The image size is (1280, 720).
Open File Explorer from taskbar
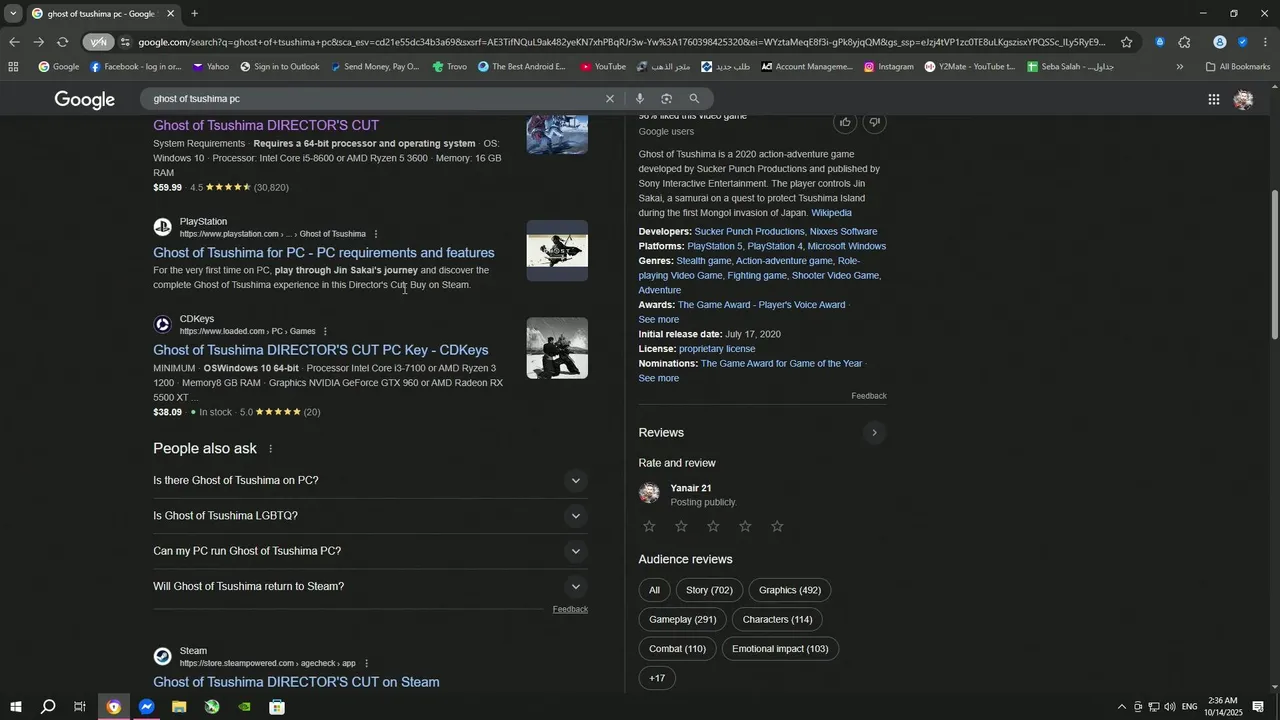click(179, 707)
